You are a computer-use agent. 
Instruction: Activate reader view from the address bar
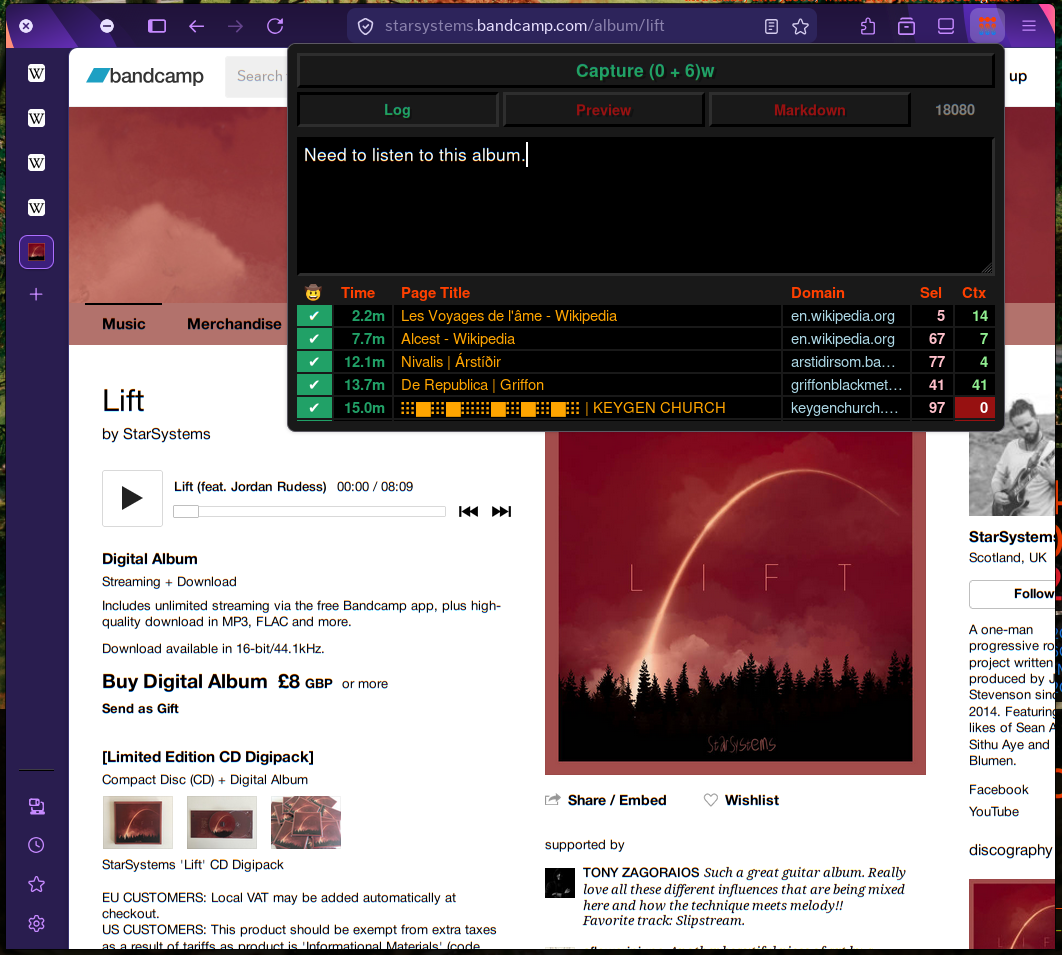tap(770, 26)
